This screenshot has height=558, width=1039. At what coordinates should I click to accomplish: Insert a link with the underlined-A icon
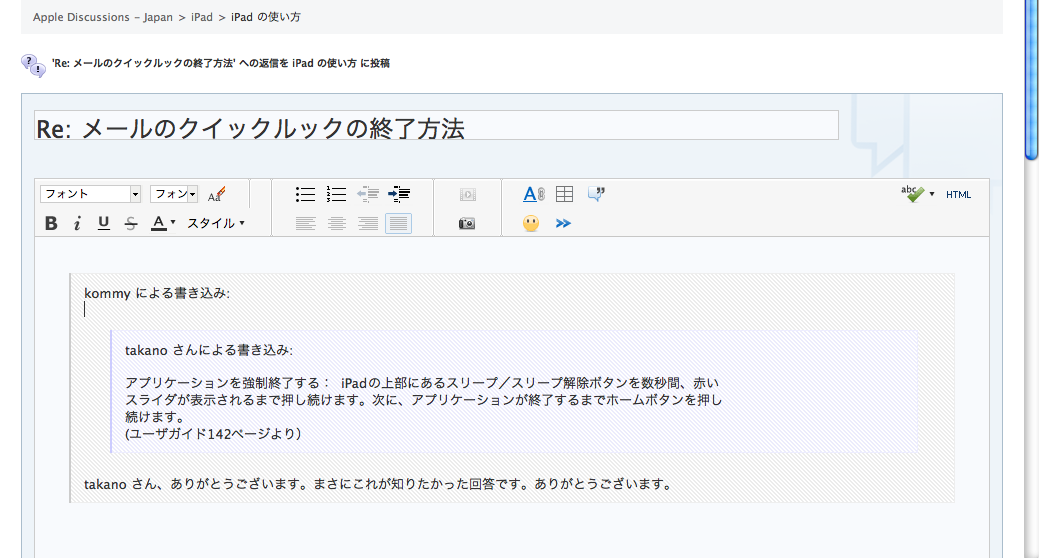534,194
